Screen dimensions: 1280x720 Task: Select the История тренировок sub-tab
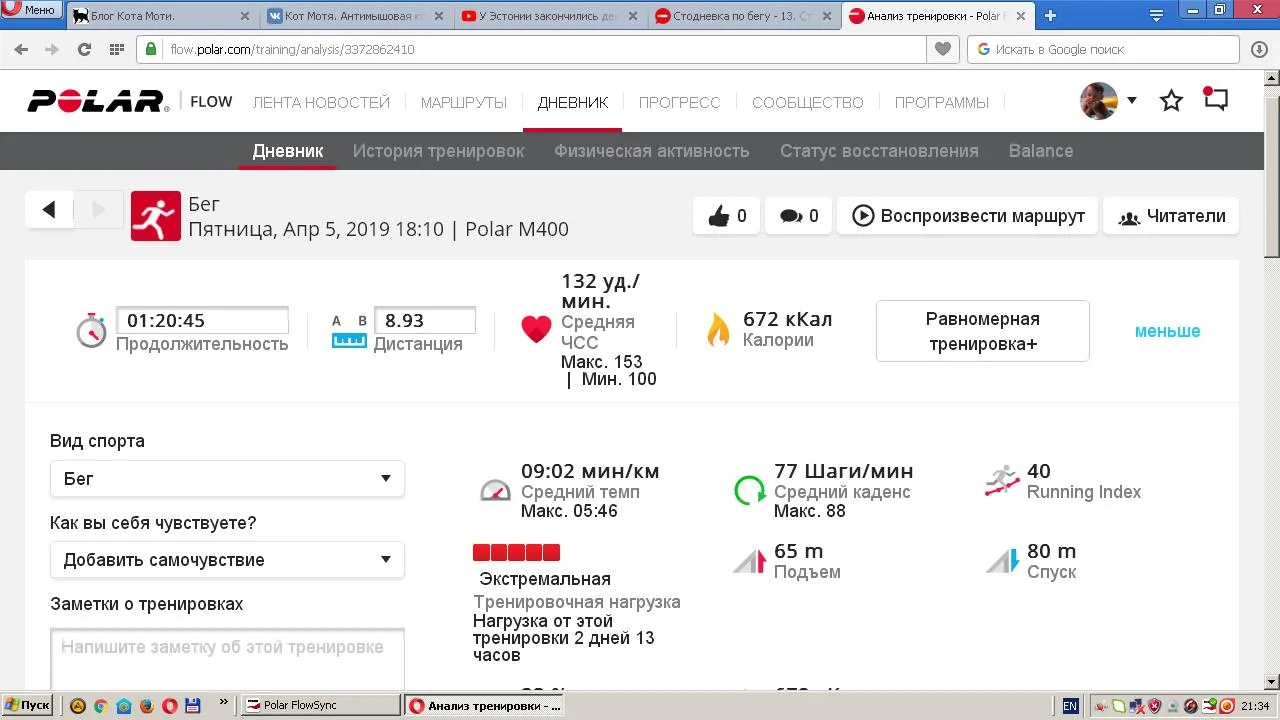pyautogui.click(x=438, y=151)
